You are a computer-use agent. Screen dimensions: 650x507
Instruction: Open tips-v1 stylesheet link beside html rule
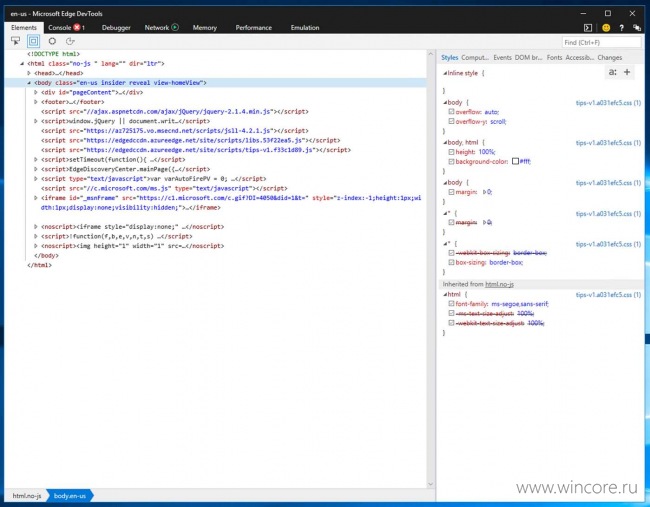(x=608, y=295)
